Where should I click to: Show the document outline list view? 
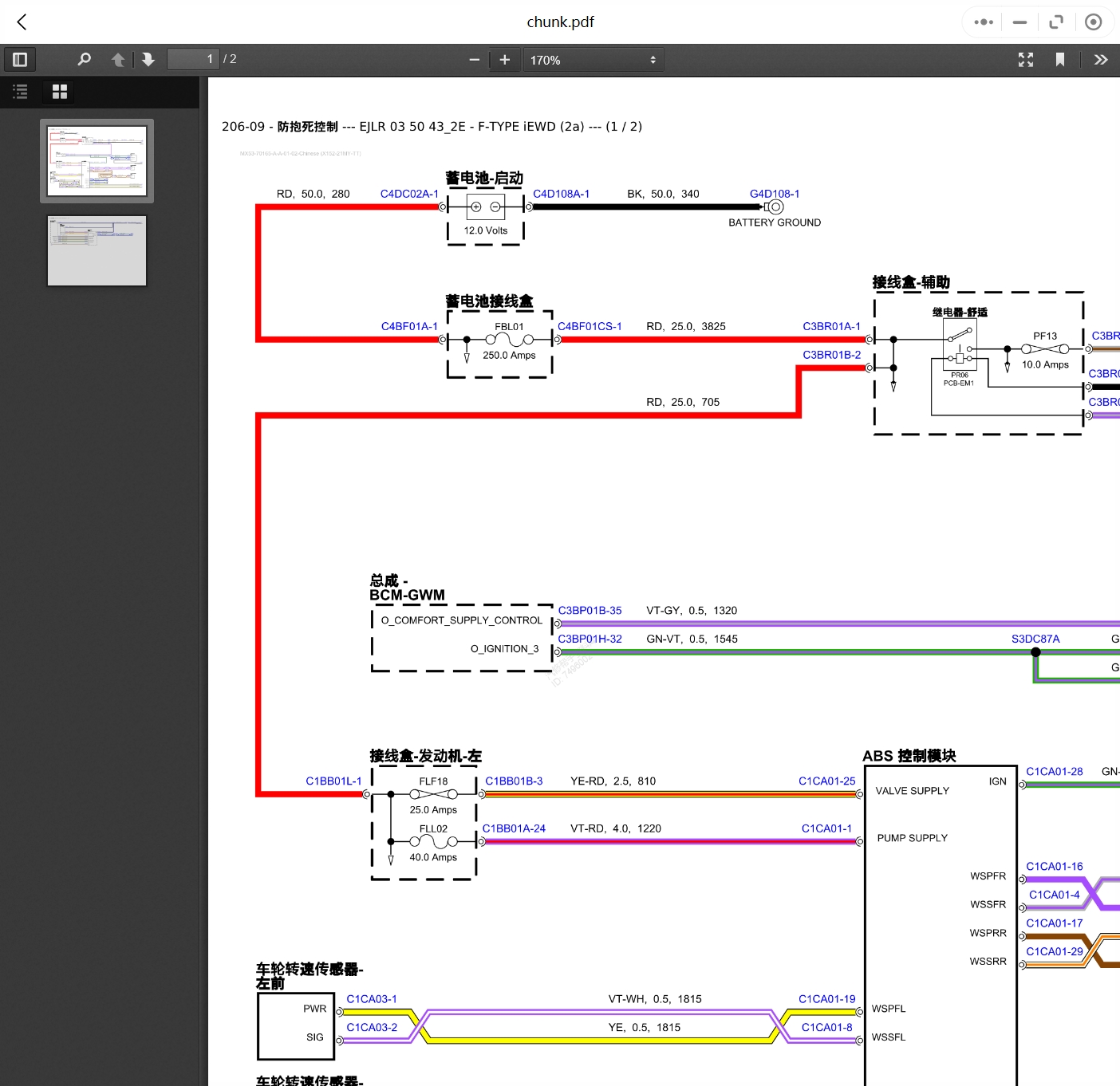[x=21, y=92]
